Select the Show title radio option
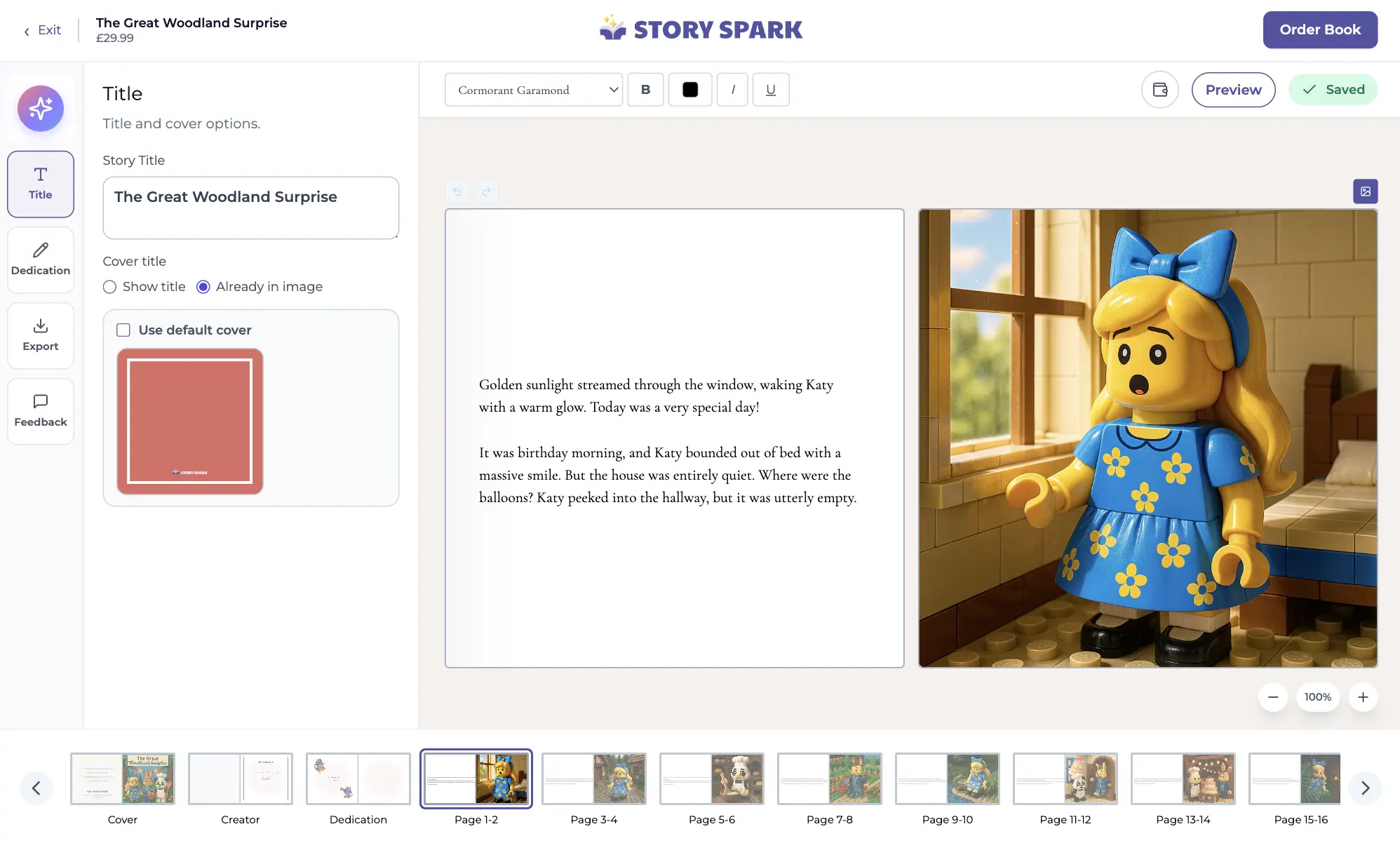 [110, 287]
